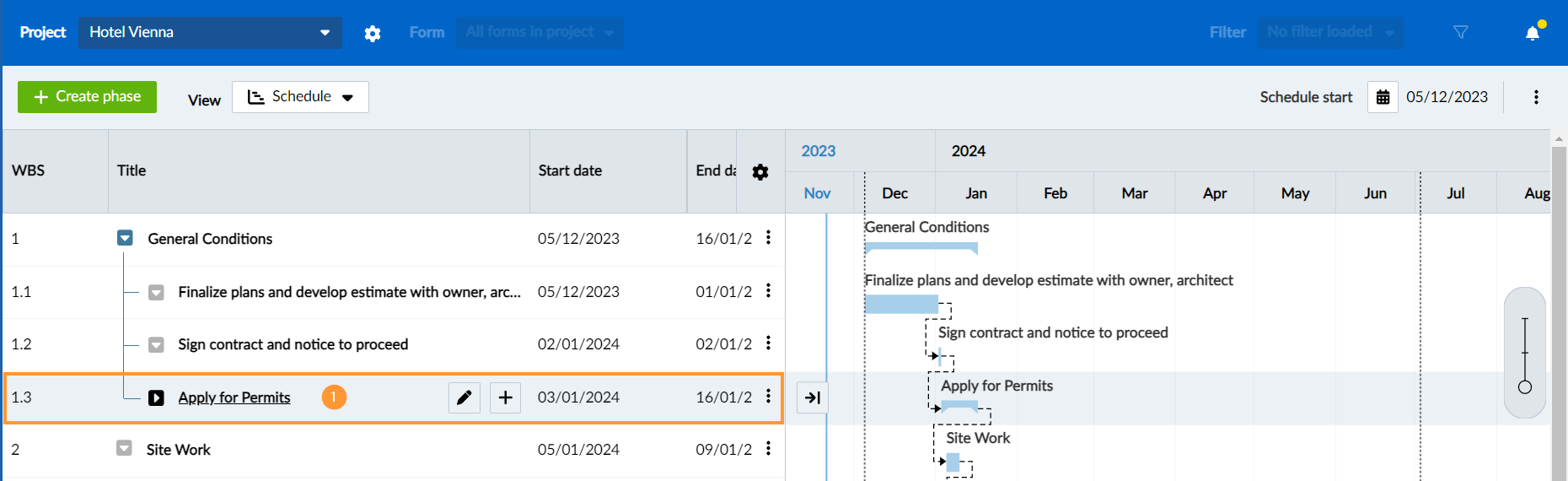Open General Conditions row options menu
1568x481 pixels.
coord(768,238)
